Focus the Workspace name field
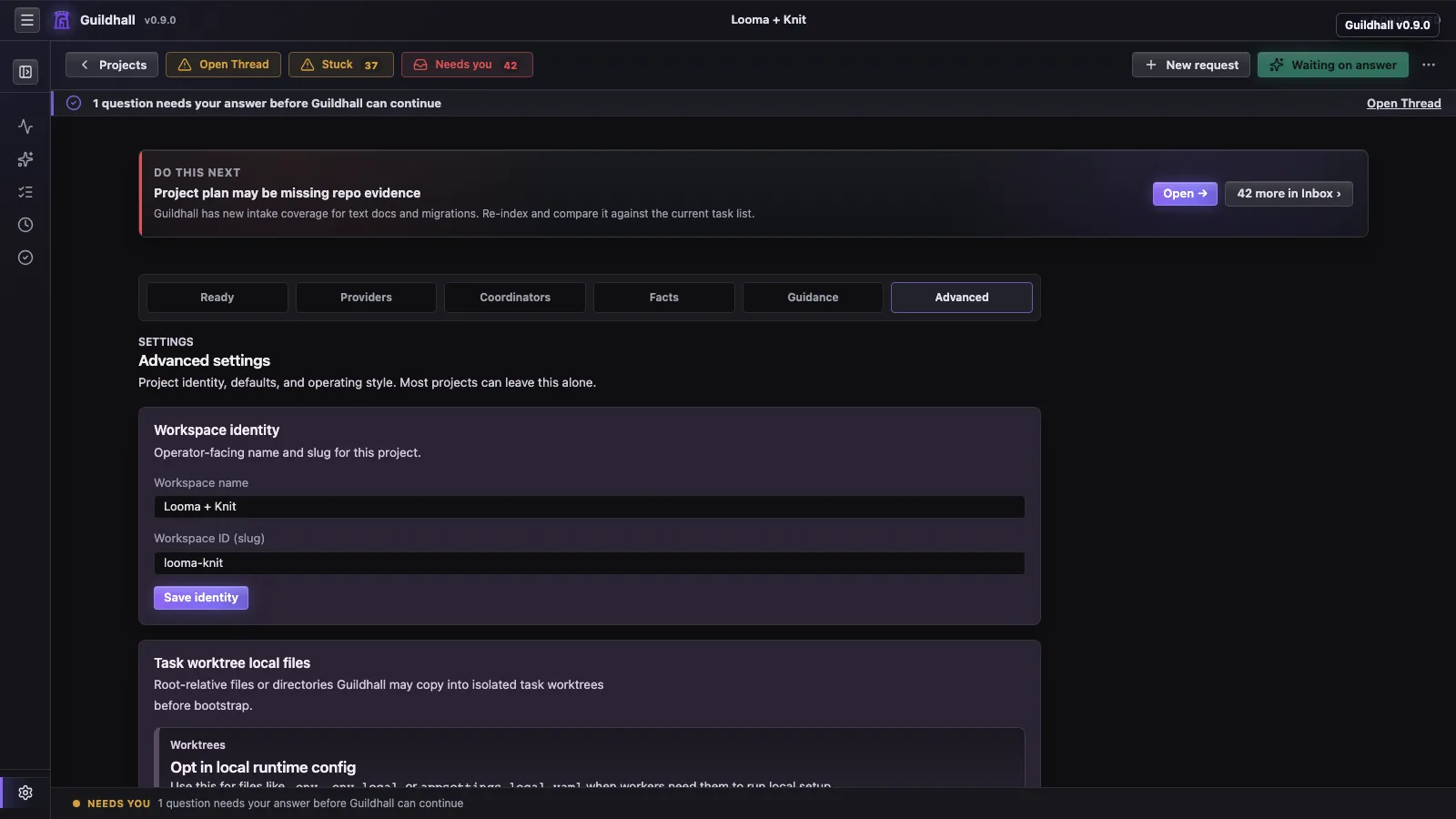 pyautogui.click(x=589, y=507)
